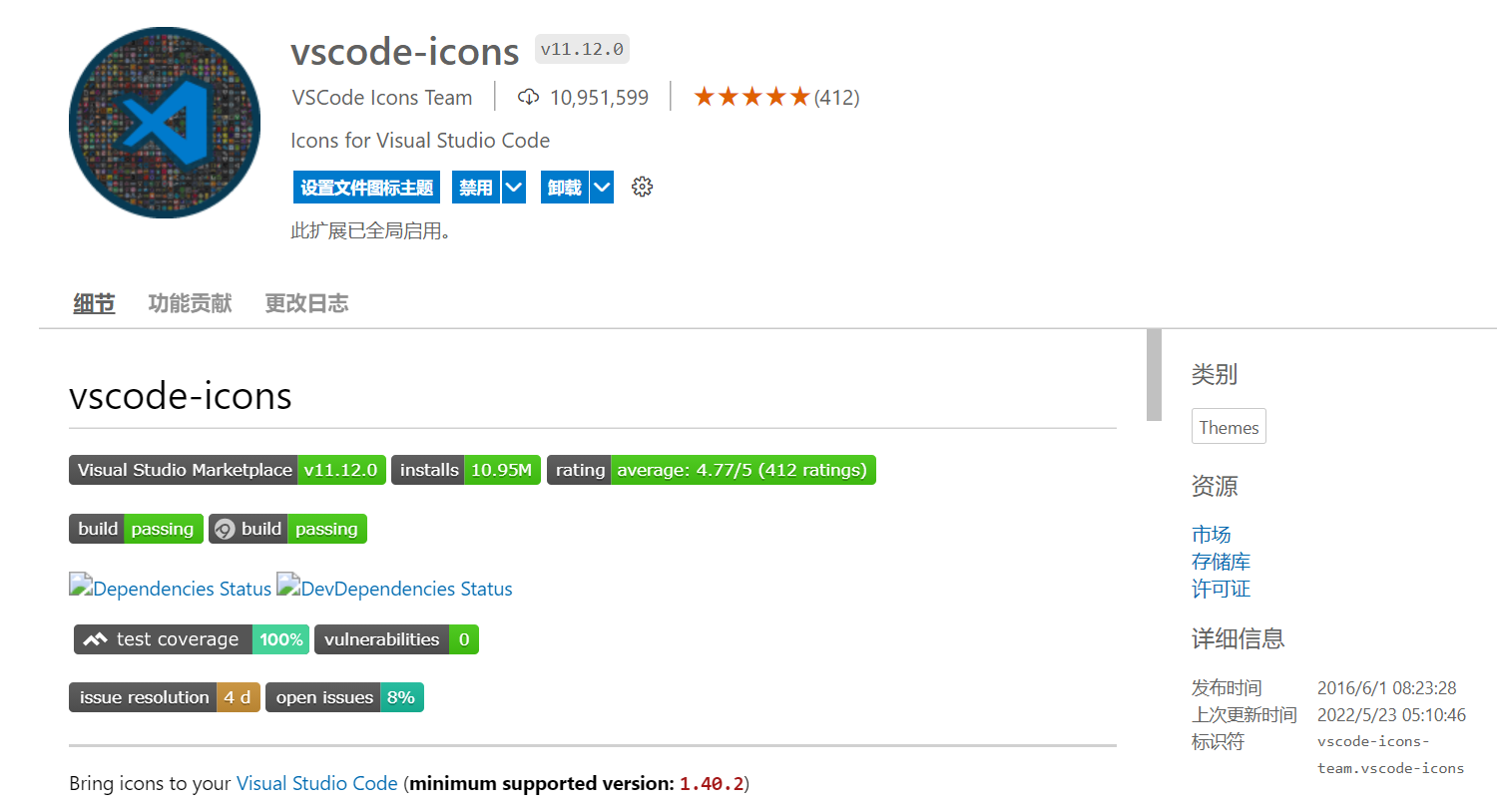Open the 更改日志 tab

306,303
